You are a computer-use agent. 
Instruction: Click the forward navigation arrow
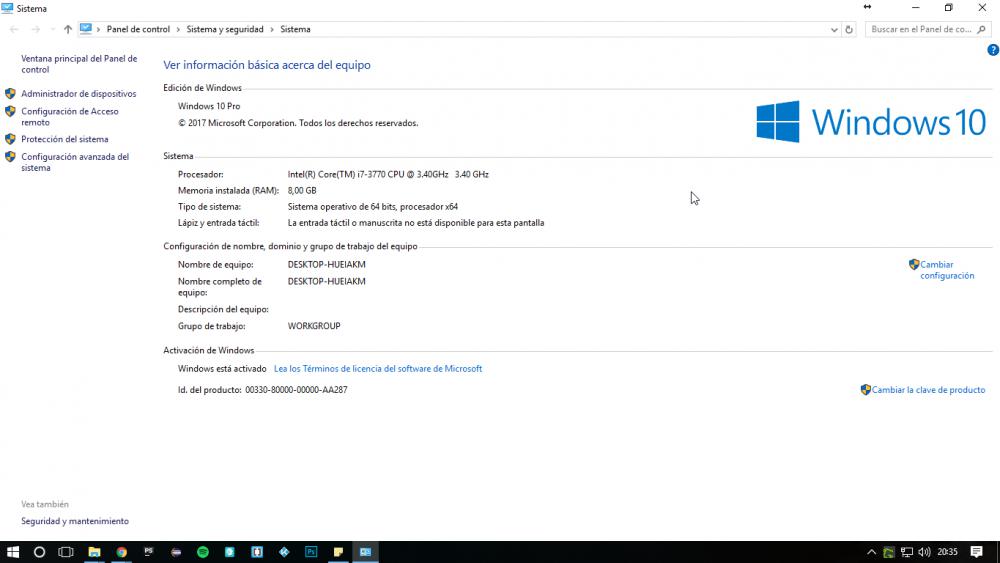[36, 29]
